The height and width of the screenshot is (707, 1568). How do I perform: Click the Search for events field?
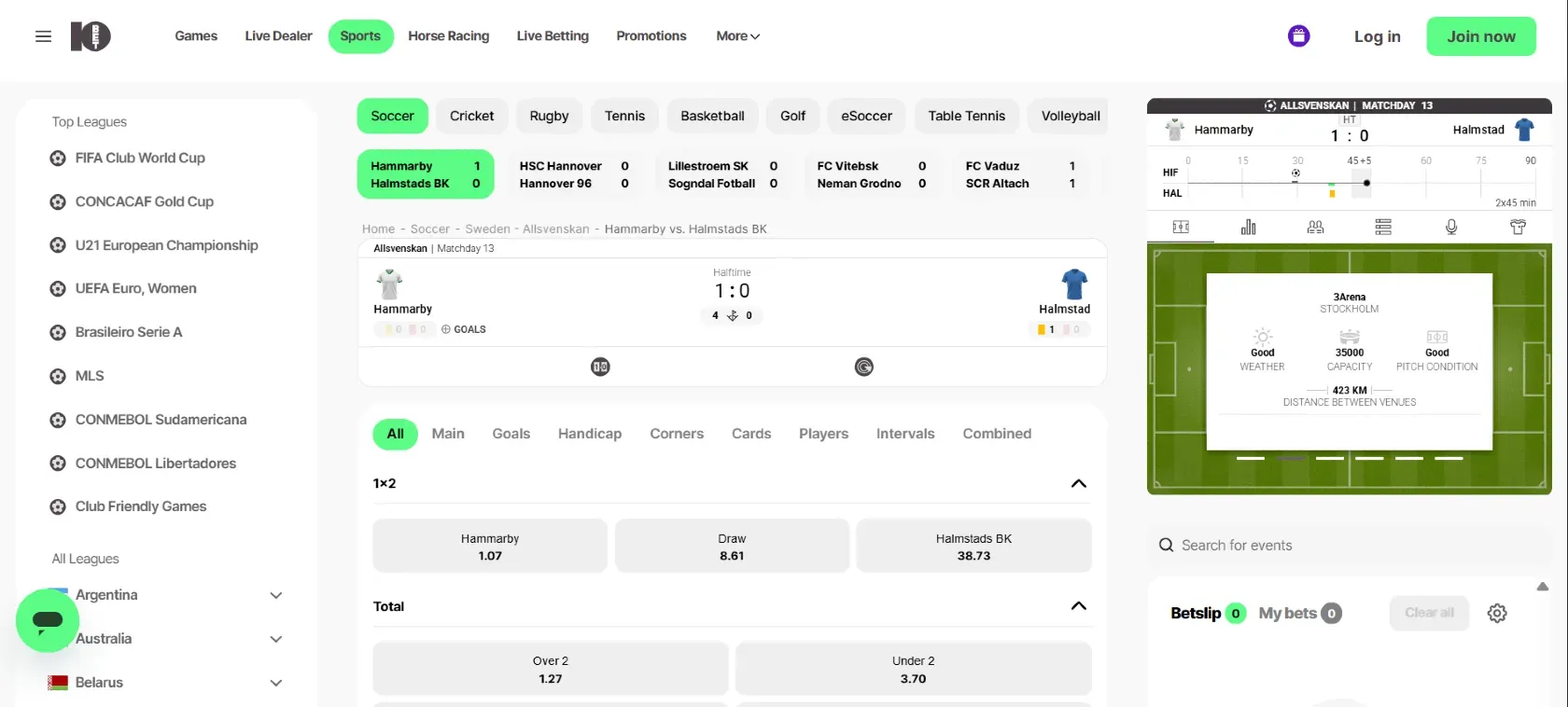(x=1349, y=546)
